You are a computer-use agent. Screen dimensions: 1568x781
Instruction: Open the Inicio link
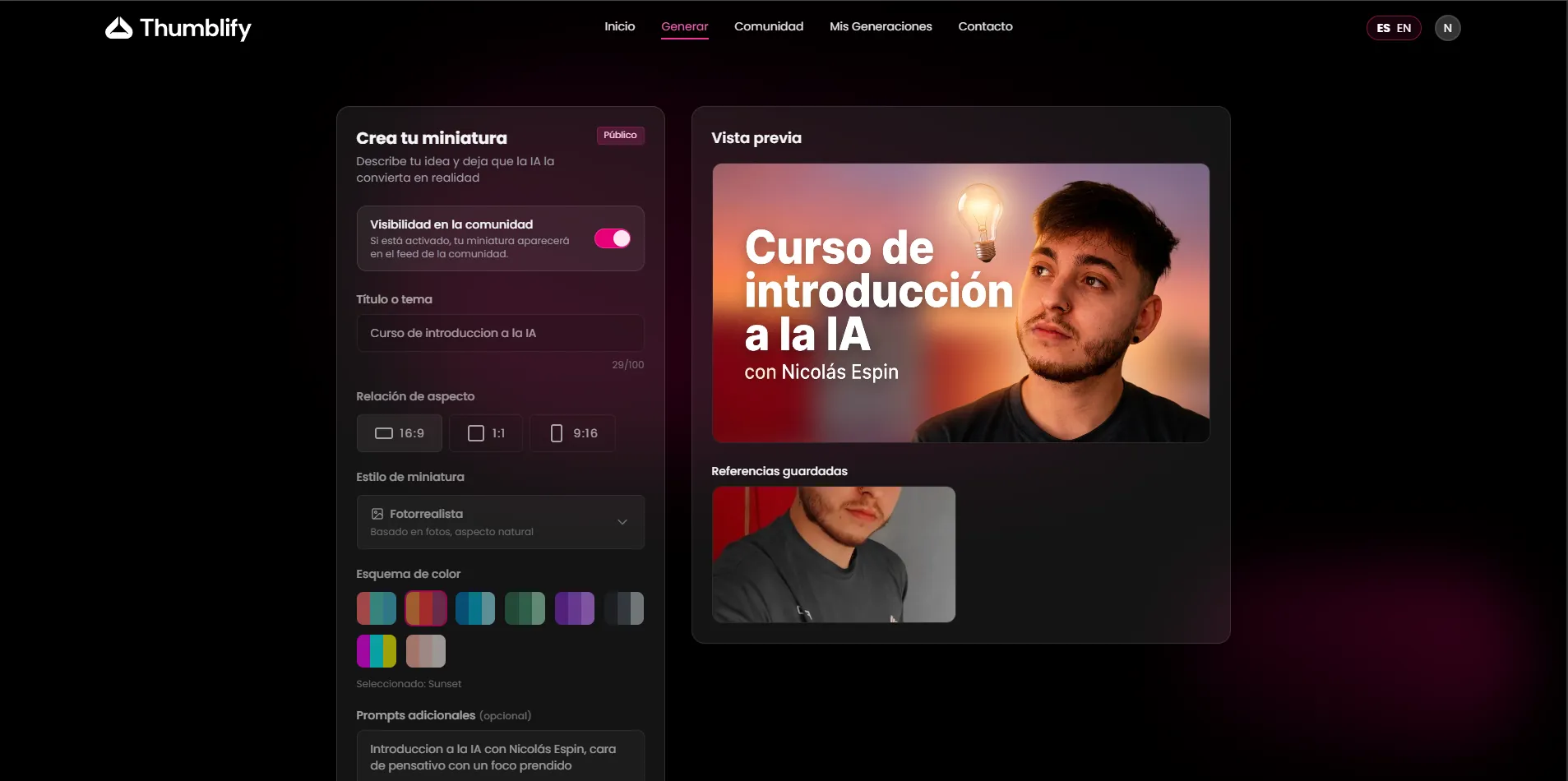tap(619, 26)
